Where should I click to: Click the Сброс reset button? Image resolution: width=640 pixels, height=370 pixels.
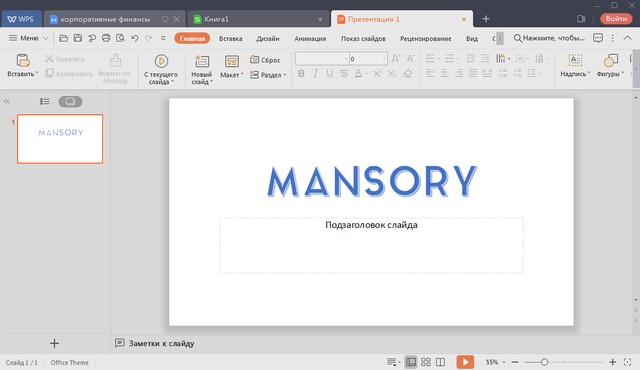pyautogui.click(x=265, y=60)
